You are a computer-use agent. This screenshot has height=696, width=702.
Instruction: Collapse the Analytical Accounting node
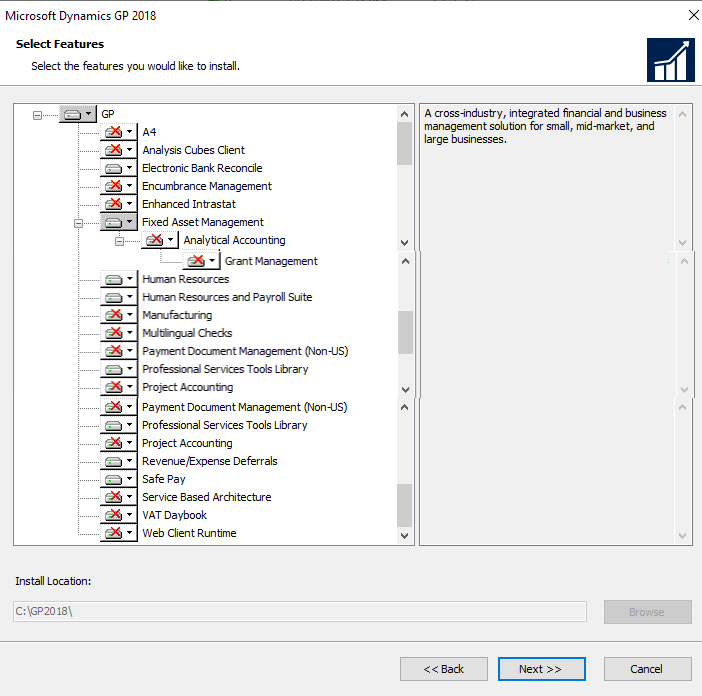click(120, 242)
